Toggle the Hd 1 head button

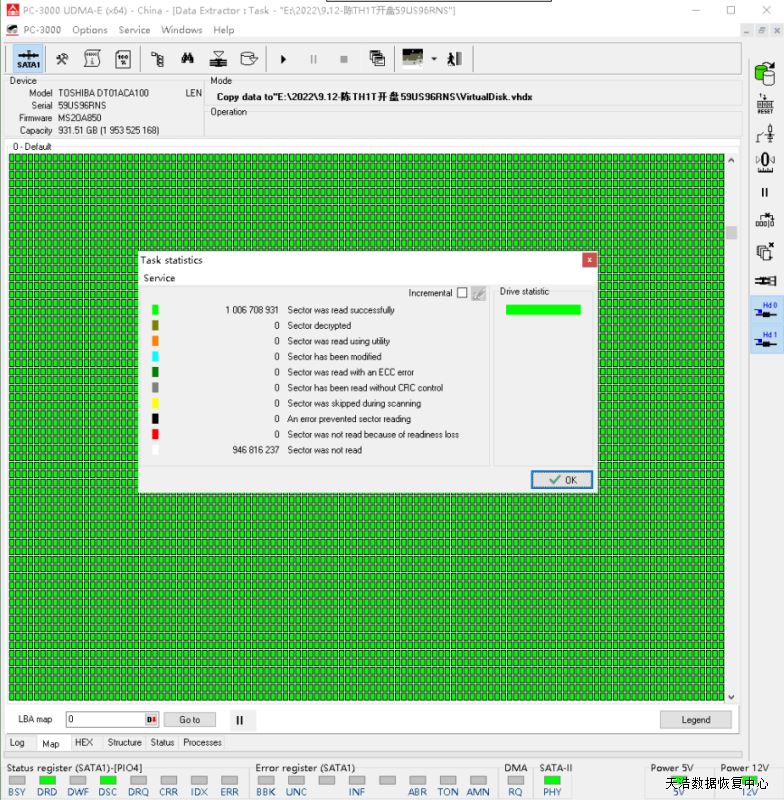coord(766,340)
